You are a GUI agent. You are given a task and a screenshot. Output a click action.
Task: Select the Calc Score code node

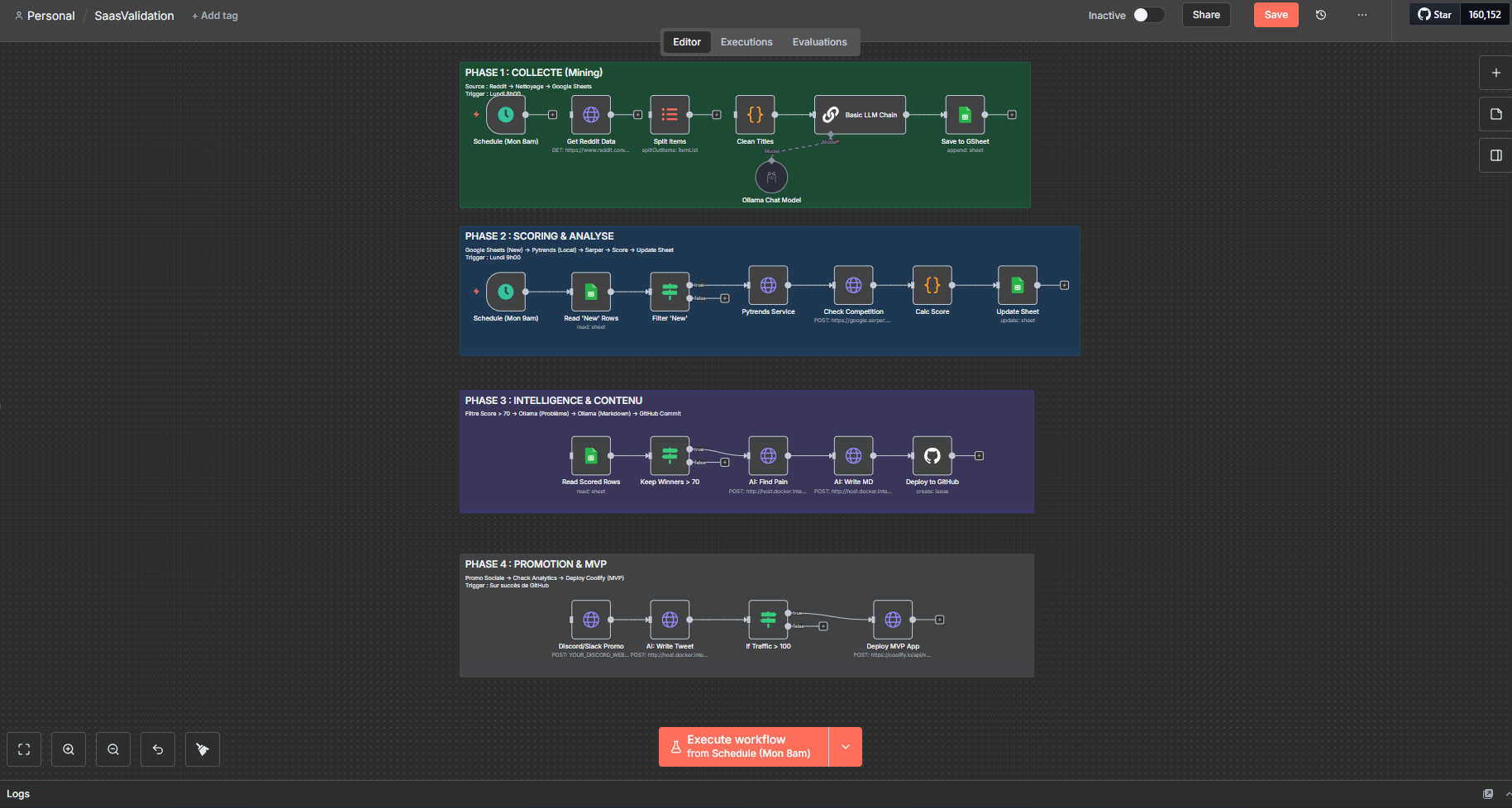pyautogui.click(x=932, y=285)
